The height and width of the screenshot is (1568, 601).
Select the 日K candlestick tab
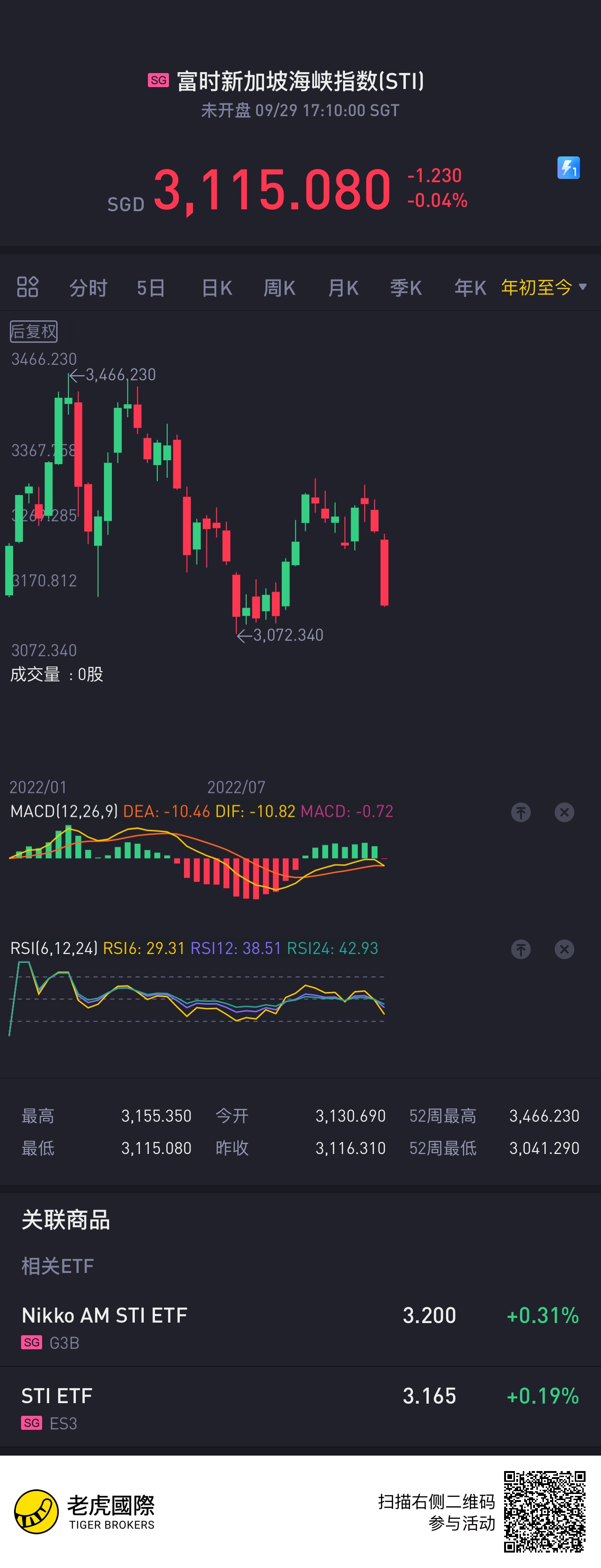pos(217,287)
